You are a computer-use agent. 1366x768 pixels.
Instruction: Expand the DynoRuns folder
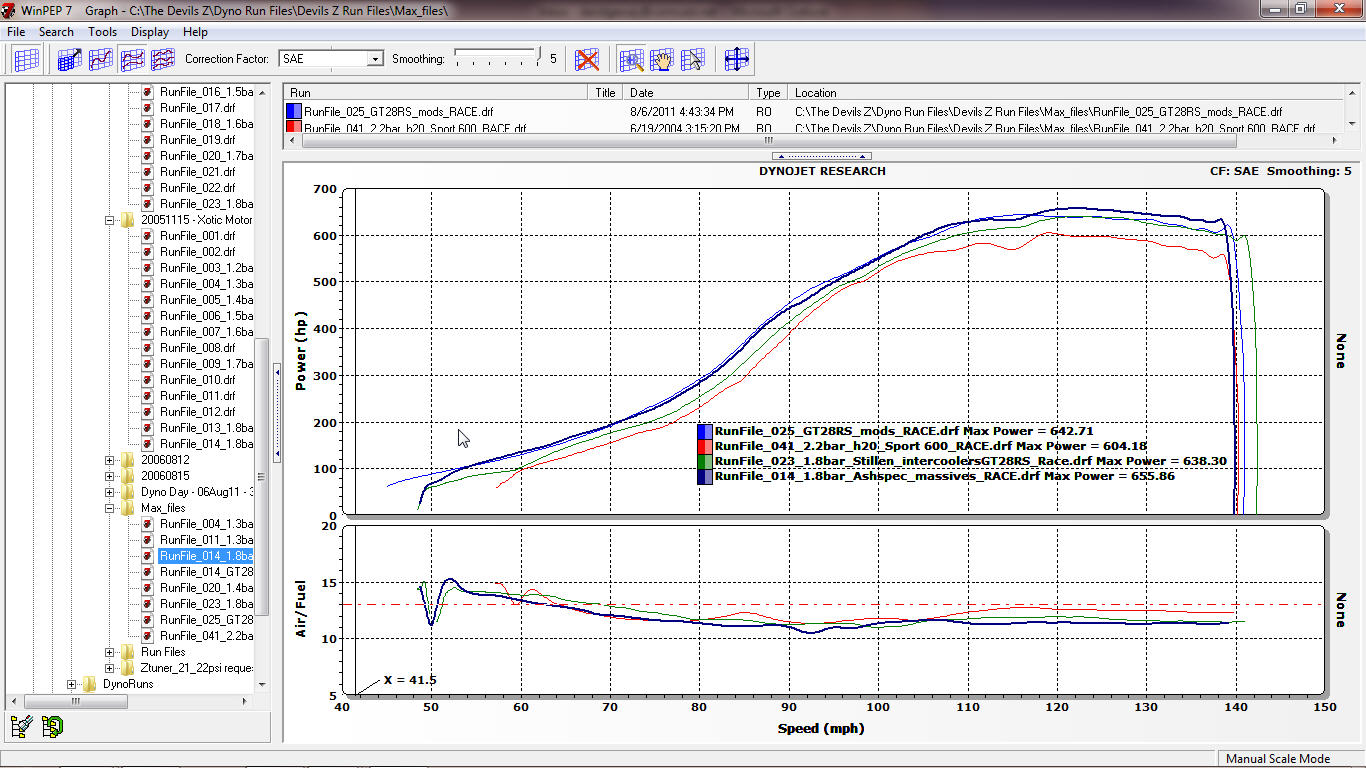click(x=72, y=684)
